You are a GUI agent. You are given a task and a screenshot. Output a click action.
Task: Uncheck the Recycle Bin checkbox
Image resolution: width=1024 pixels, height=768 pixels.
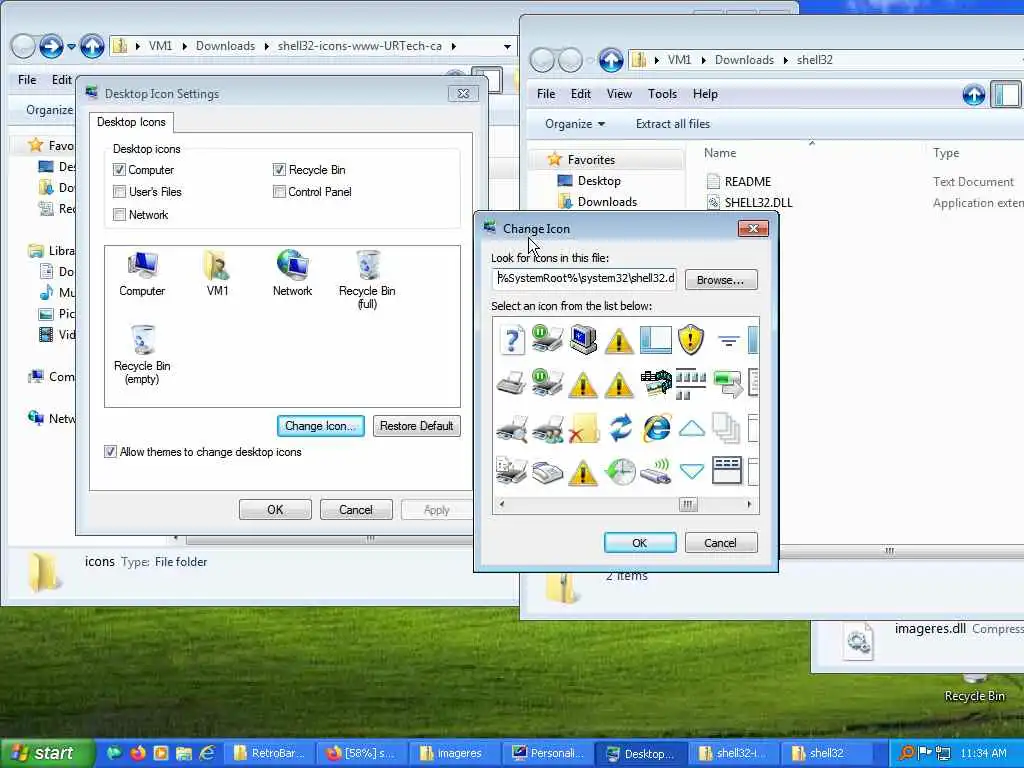(279, 170)
